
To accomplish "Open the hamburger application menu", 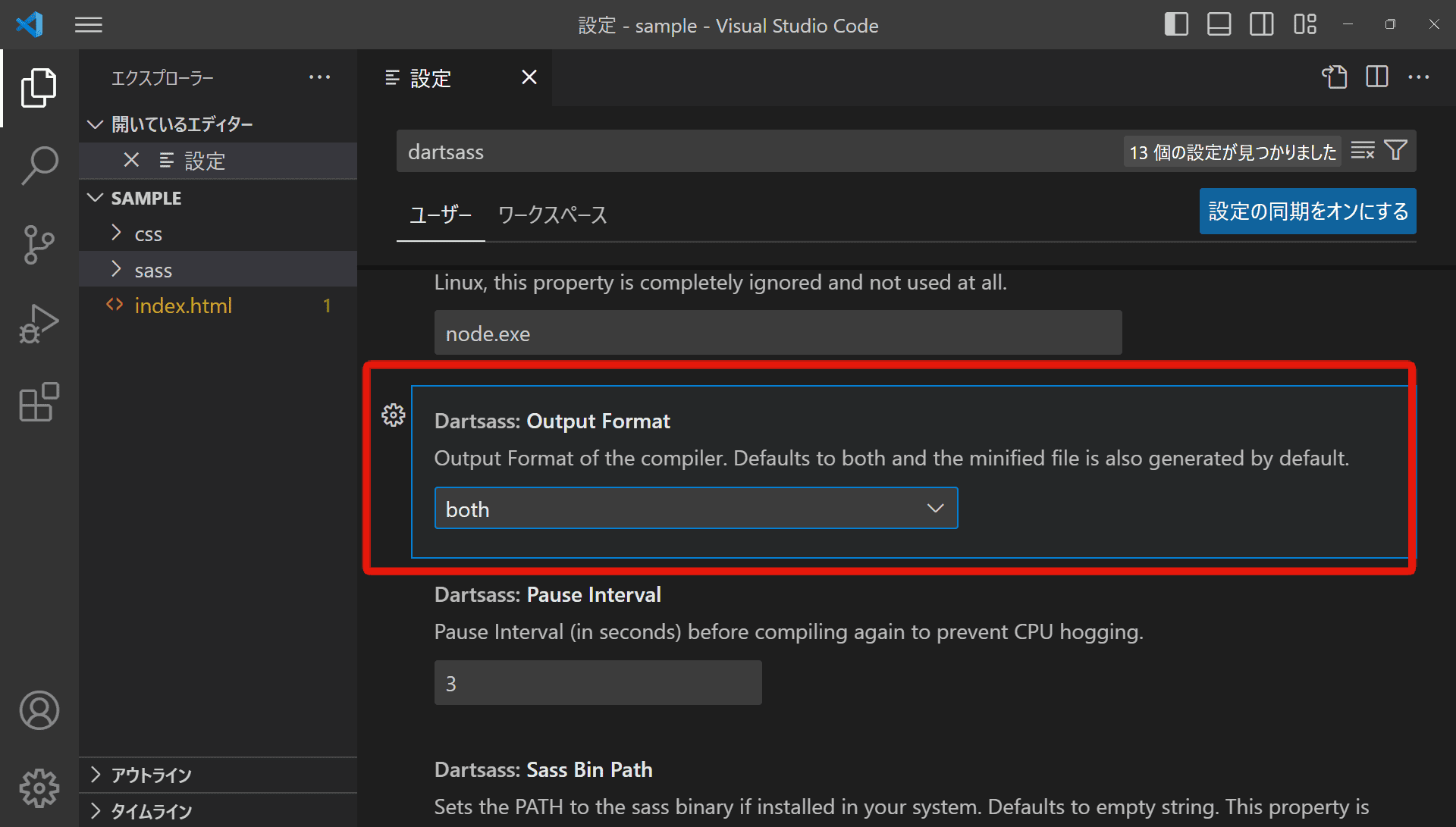I will click(x=89, y=25).
